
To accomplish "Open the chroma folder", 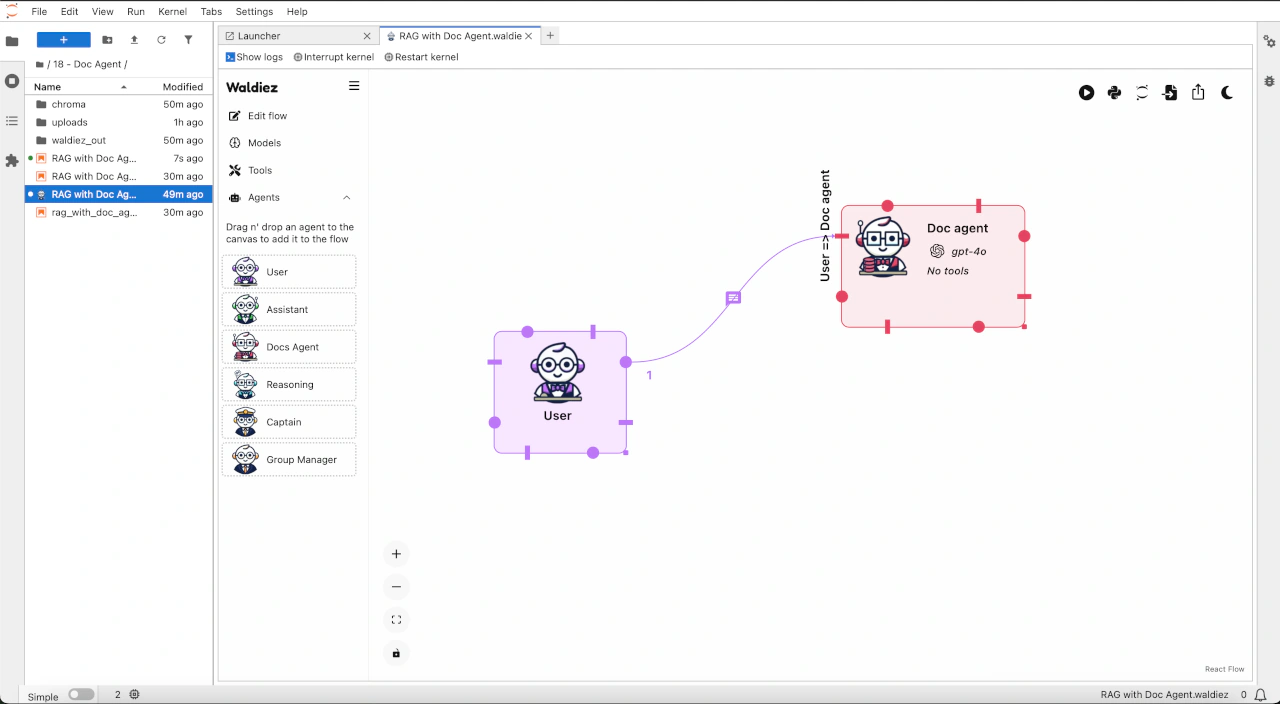I will (68, 104).
